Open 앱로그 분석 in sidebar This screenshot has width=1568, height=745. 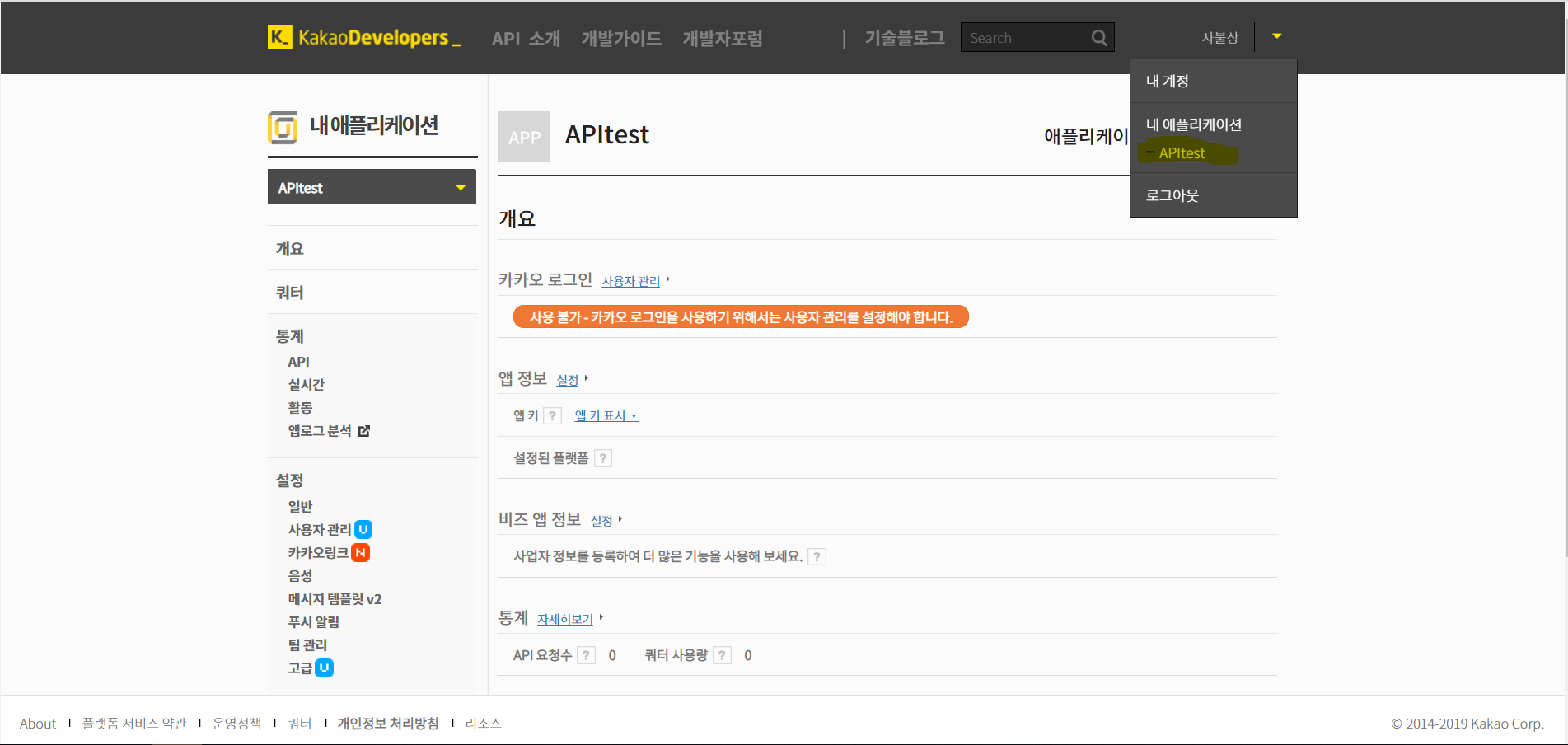319,431
